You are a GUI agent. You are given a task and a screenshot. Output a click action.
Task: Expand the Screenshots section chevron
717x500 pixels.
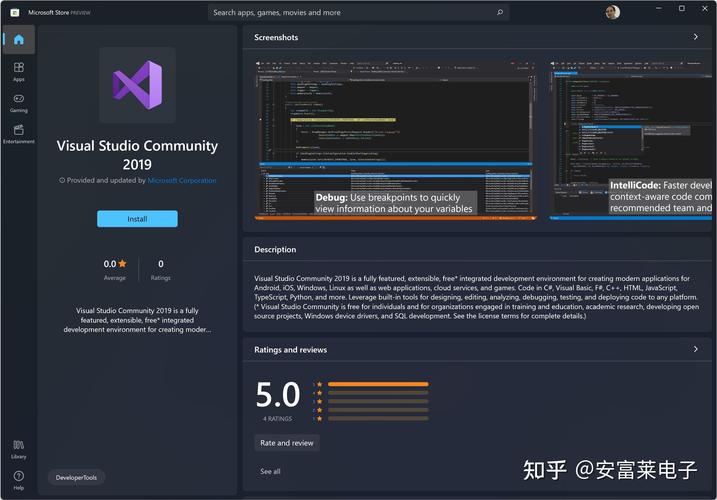coord(696,37)
